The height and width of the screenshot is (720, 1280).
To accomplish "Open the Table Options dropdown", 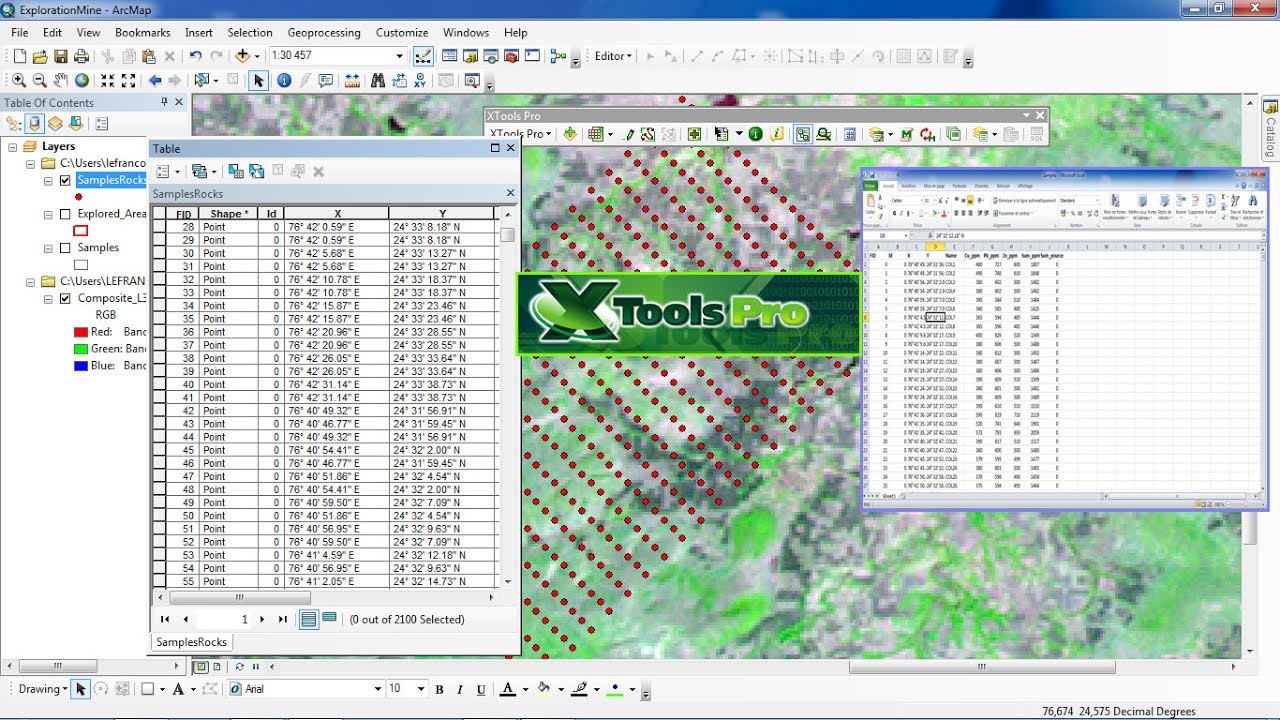I will (x=166, y=172).
